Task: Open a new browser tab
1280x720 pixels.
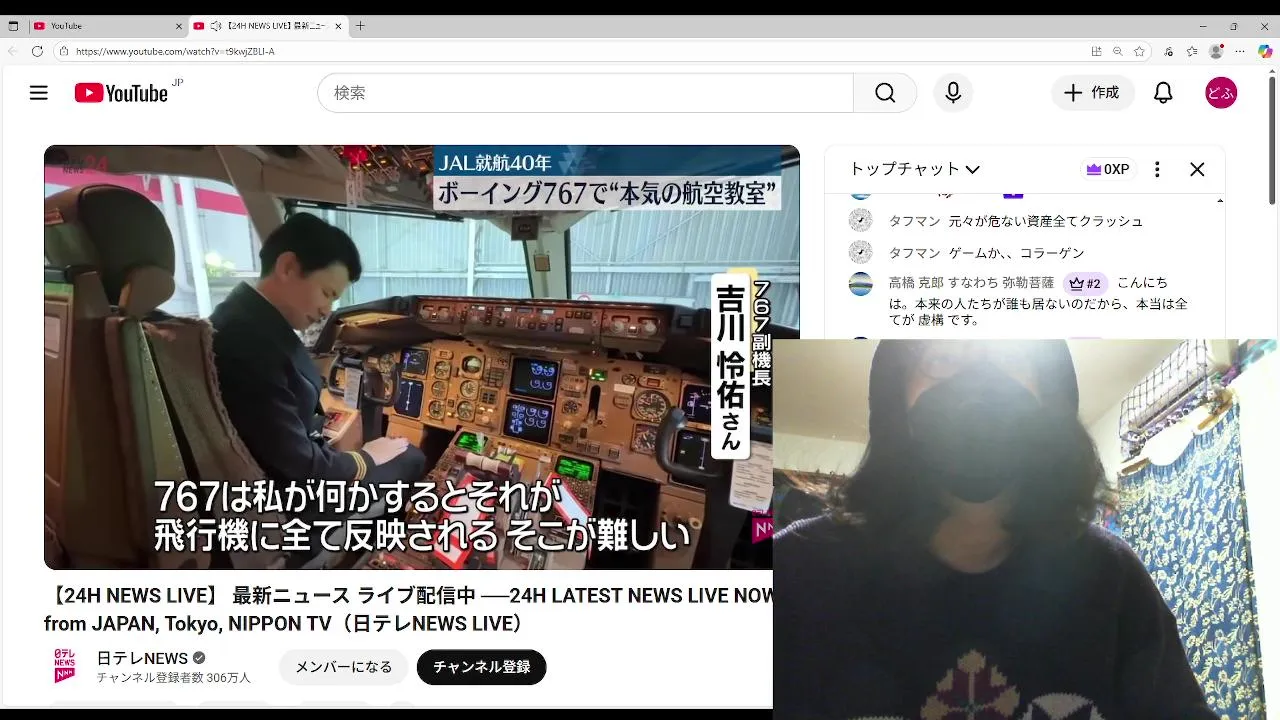Action: click(x=361, y=26)
